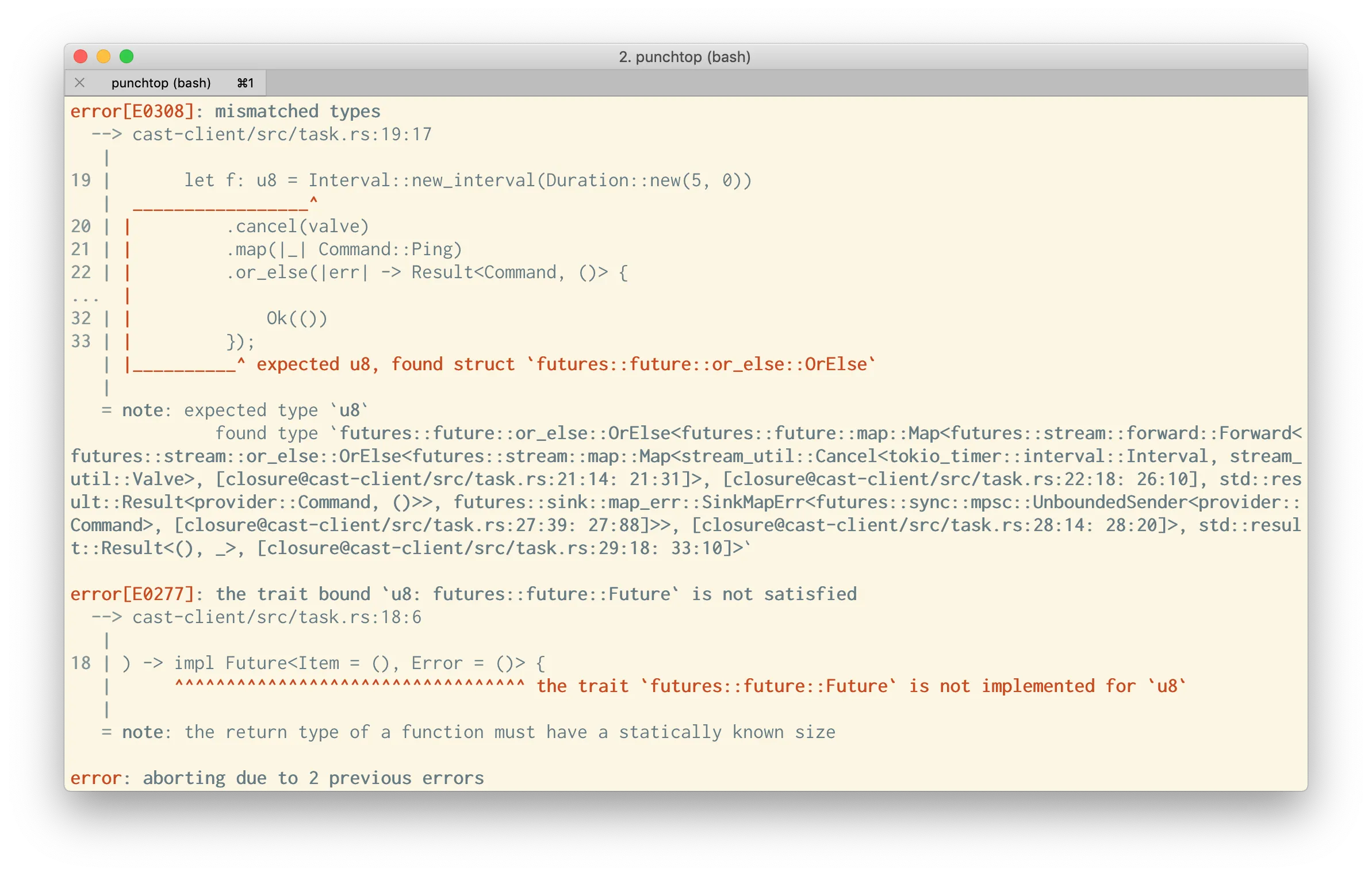1372x876 pixels.
Task: Click the 'found type `futures::future::or_else::OrElse' line
Action: pyautogui.click(x=758, y=433)
